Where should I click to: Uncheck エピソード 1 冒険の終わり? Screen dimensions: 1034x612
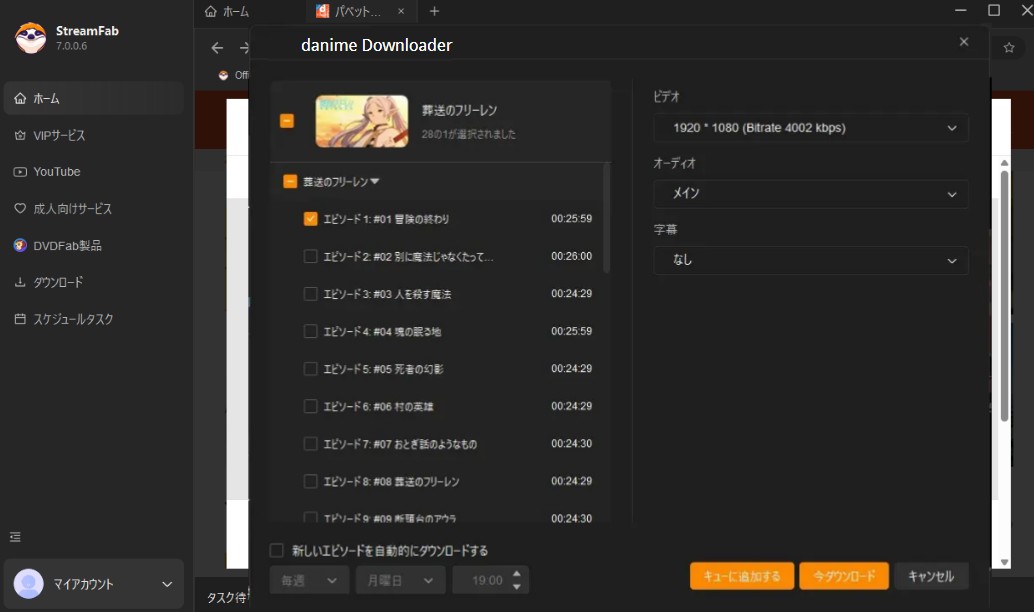(x=310, y=219)
